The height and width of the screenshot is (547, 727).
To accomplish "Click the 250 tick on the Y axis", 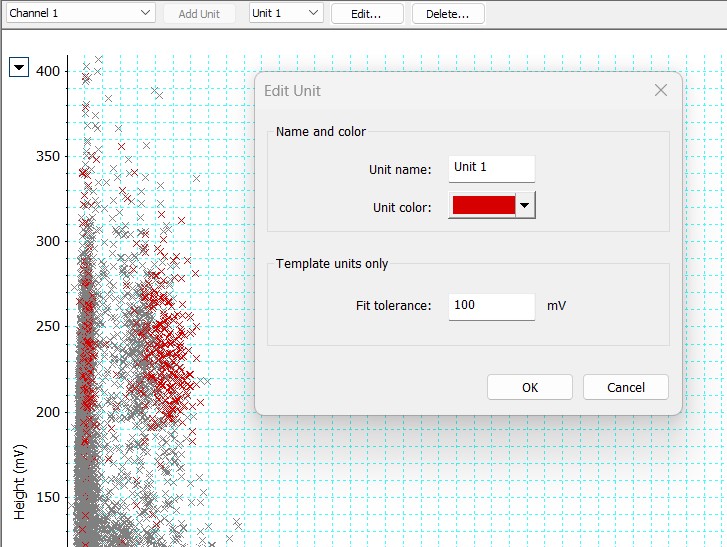I will [x=45, y=326].
